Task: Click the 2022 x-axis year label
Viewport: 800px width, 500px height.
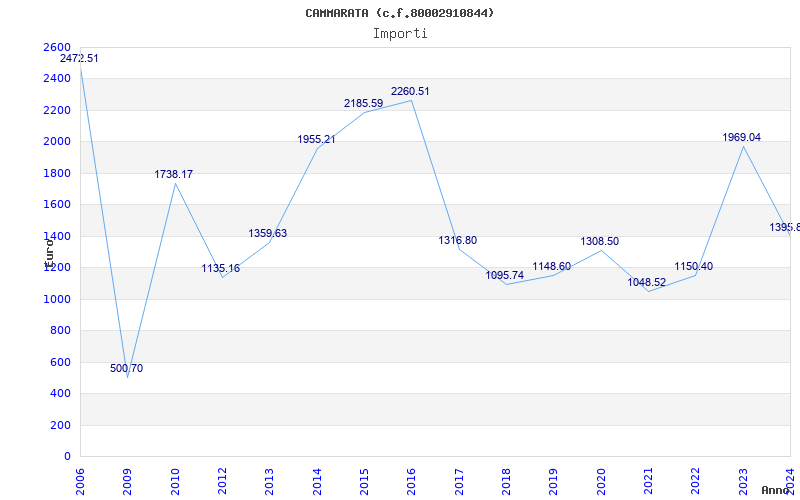Action: pyautogui.click(x=695, y=481)
